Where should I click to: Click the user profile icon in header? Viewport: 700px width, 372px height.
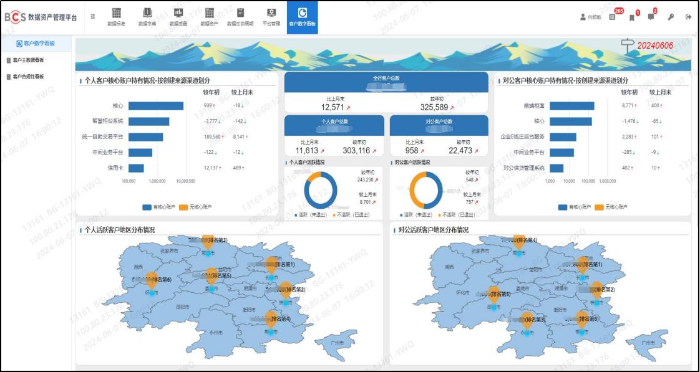(583, 17)
